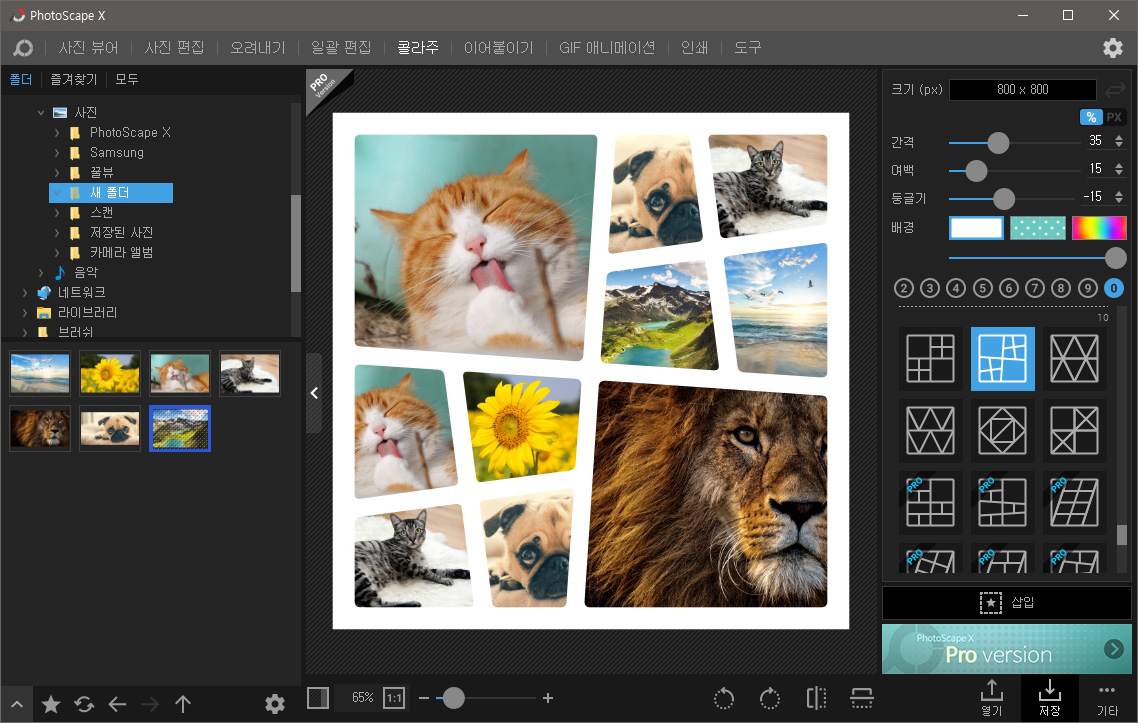The image size is (1138, 723).
Task: Select the first grid collage layout
Action: 930,359
